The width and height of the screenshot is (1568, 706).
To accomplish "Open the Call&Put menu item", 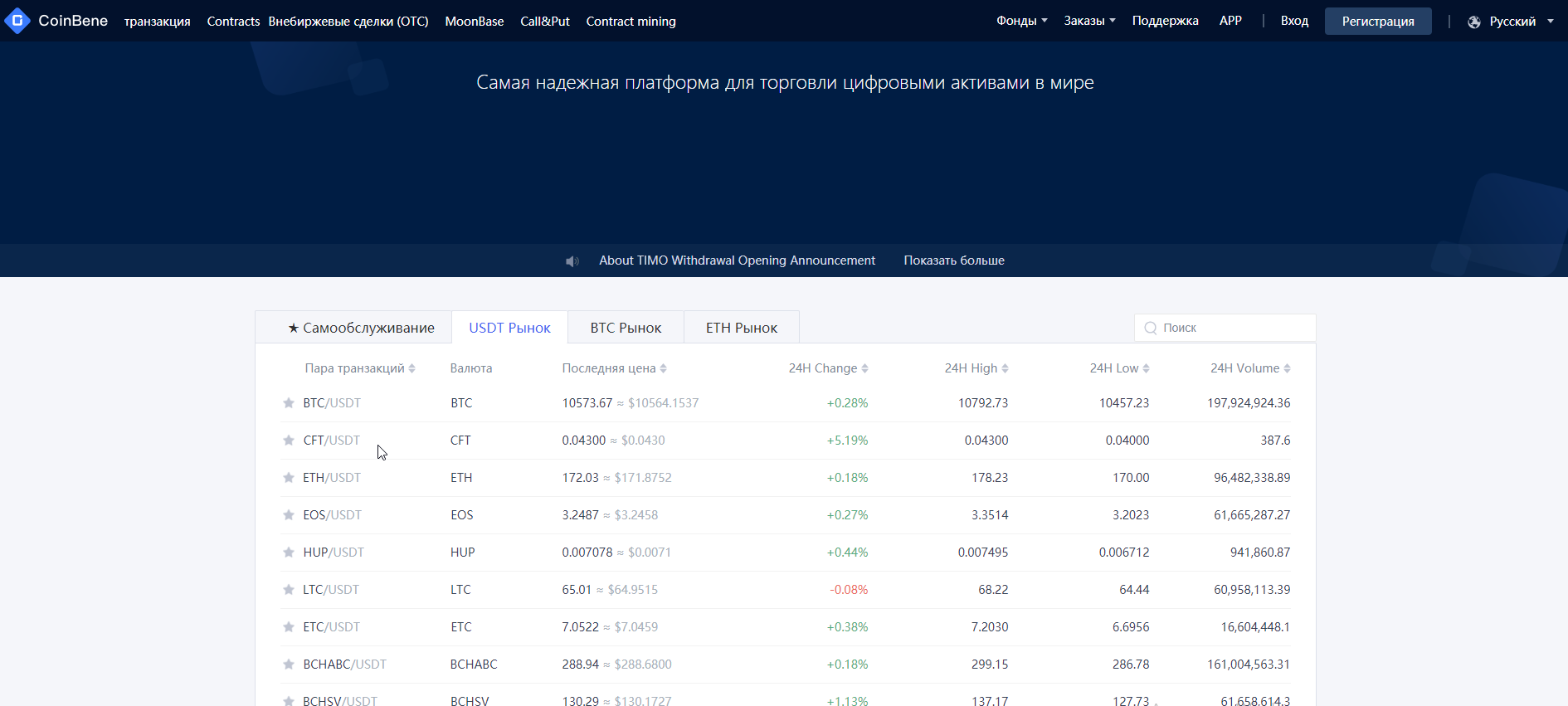I will coord(545,22).
